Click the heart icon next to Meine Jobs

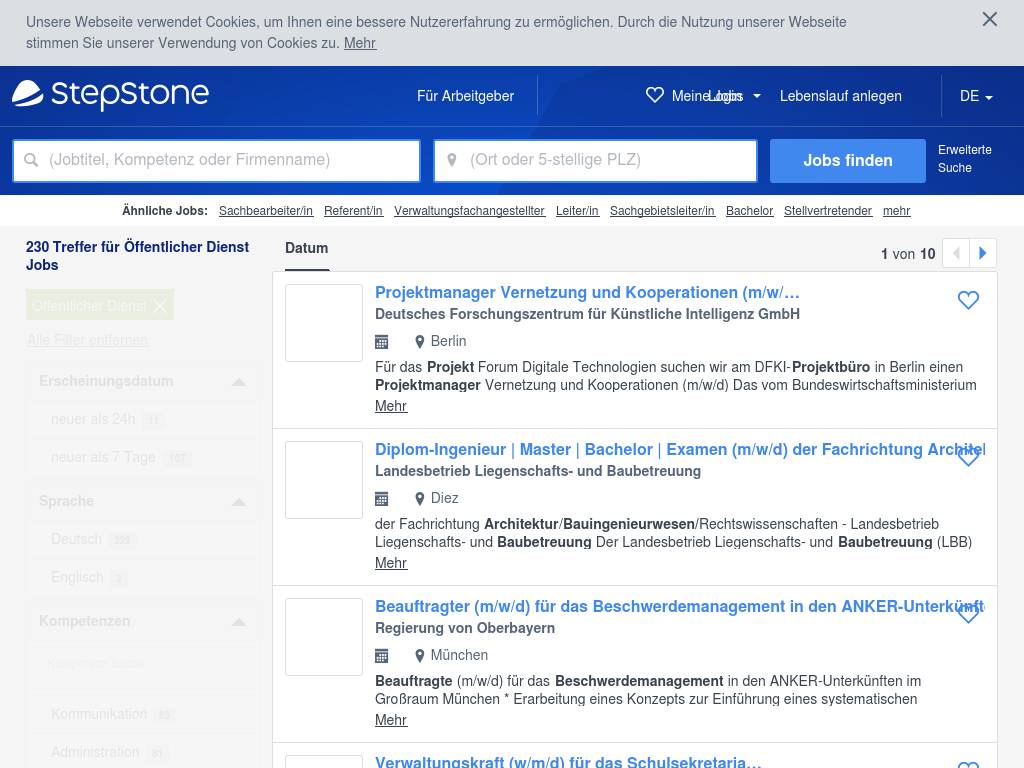pos(655,95)
